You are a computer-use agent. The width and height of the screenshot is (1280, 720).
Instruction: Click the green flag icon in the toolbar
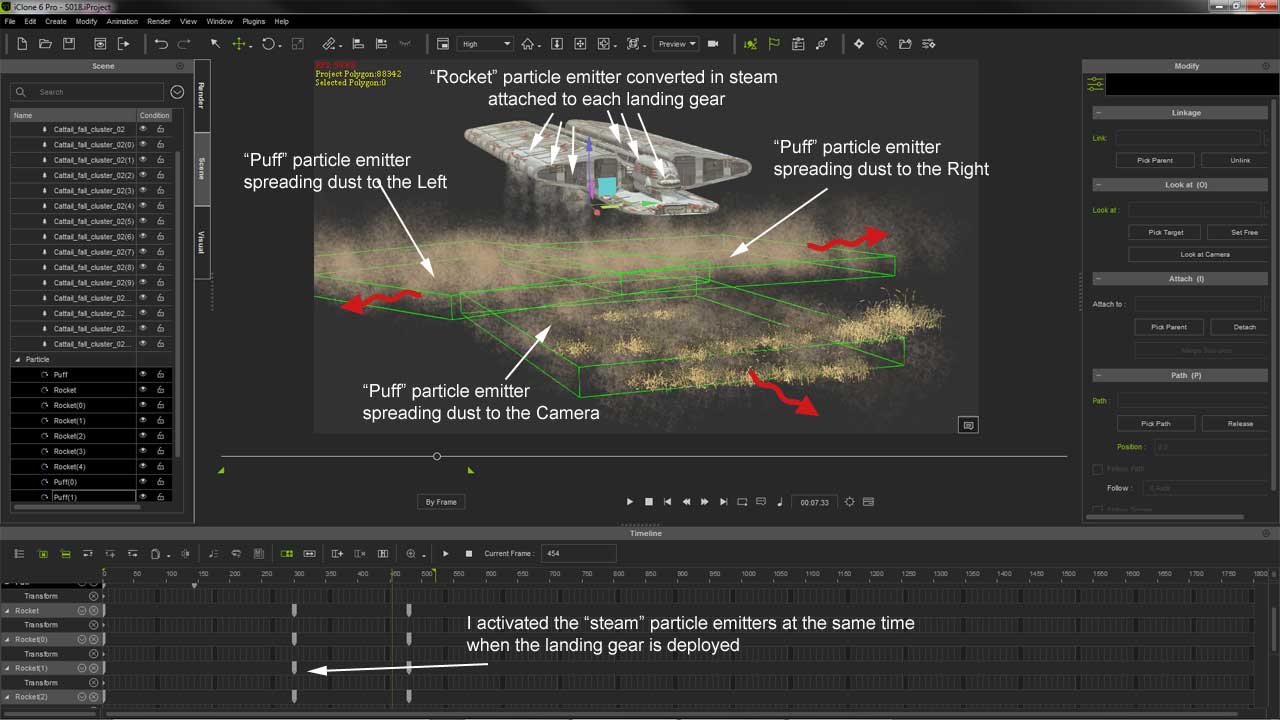pyautogui.click(x=774, y=44)
